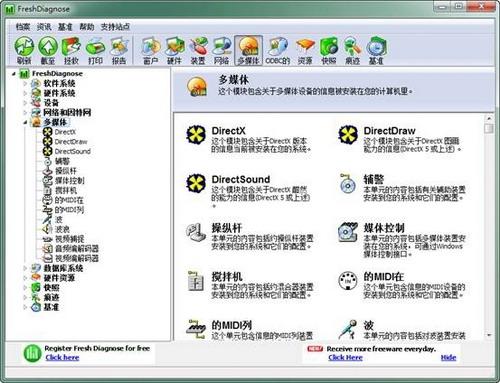Click 'Click Here' under Receive more freeware
The height and width of the screenshot is (383, 500).
click(345, 358)
